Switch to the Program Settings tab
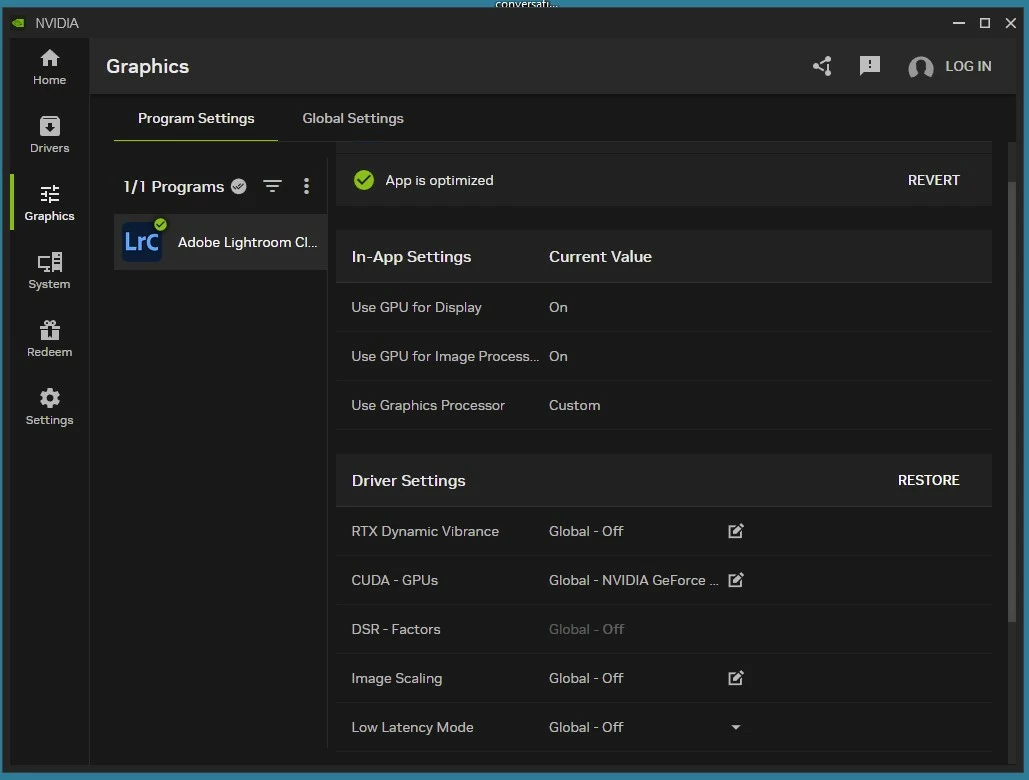Viewport: 1029px width, 780px height. point(196,118)
